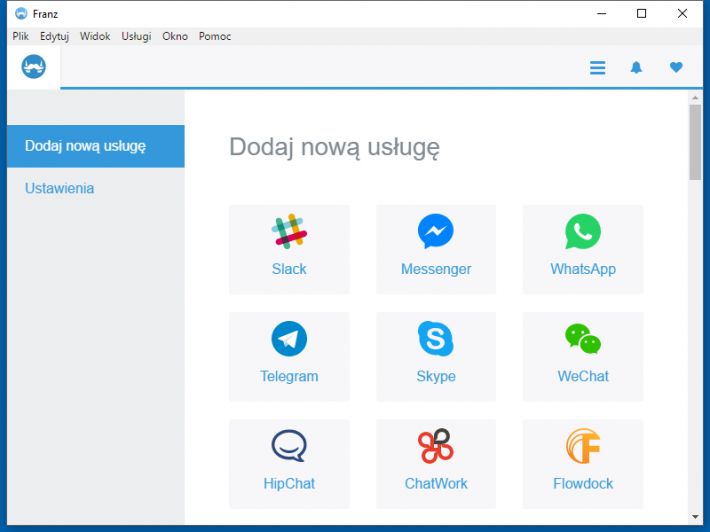
Task: Click the WeChat text label
Action: point(583,376)
